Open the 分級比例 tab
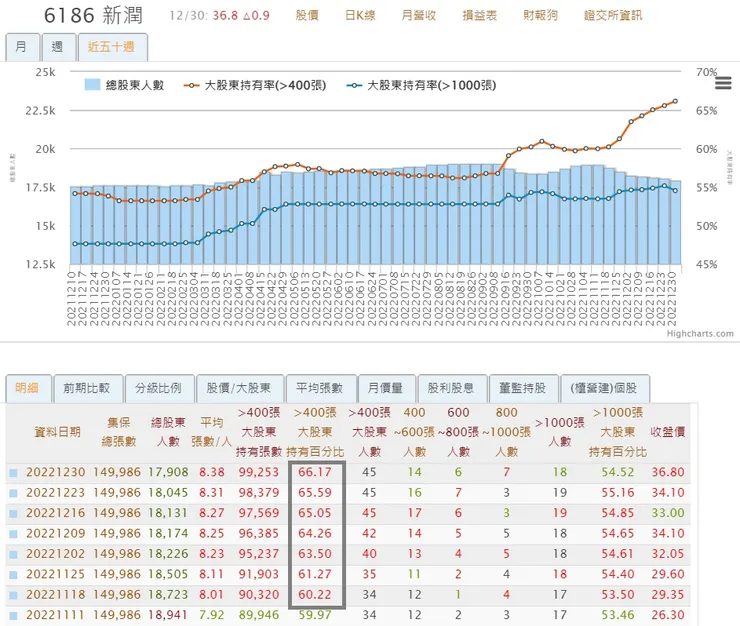This screenshot has width=740, height=626. [159, 388]
